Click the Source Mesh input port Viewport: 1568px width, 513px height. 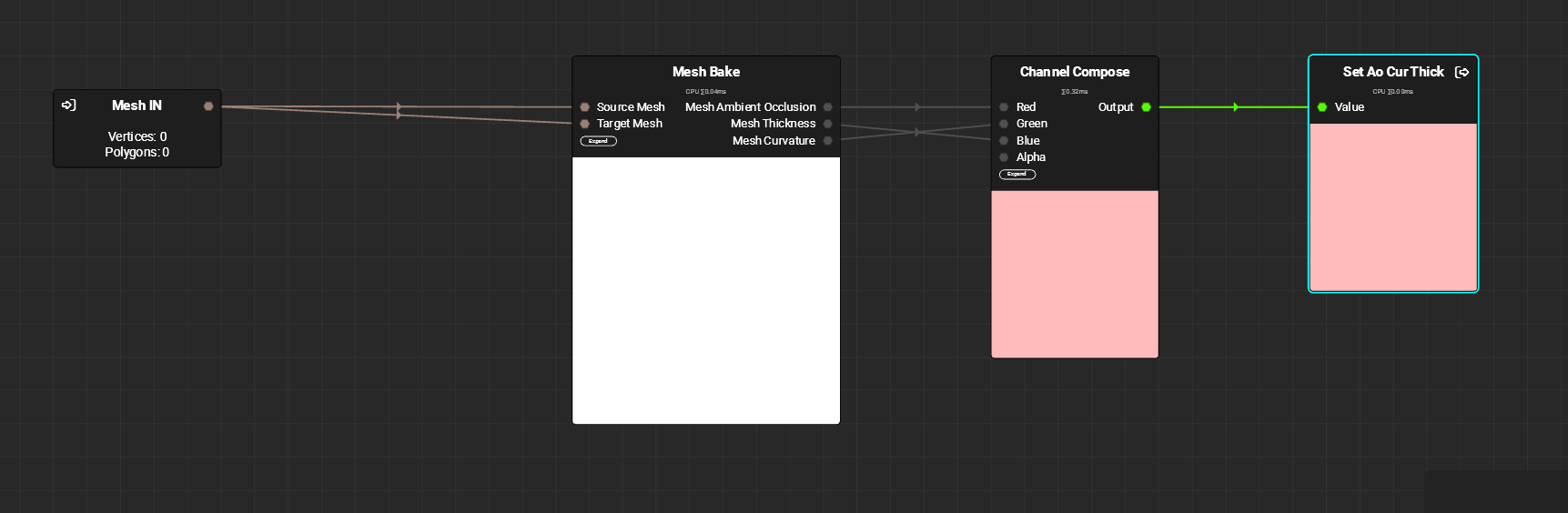point(584,107)
